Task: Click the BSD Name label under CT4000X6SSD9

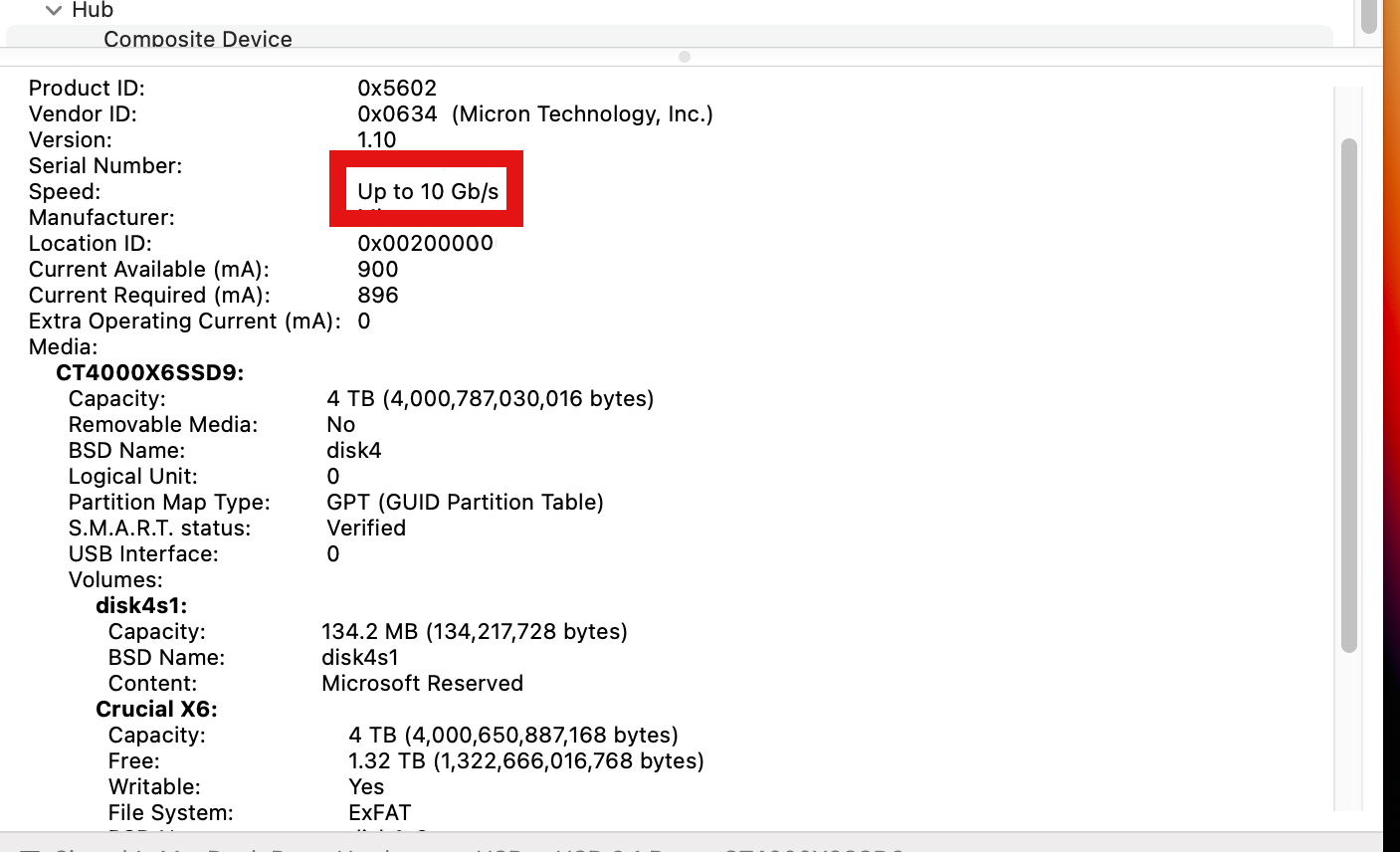Action: pos(126,451)
